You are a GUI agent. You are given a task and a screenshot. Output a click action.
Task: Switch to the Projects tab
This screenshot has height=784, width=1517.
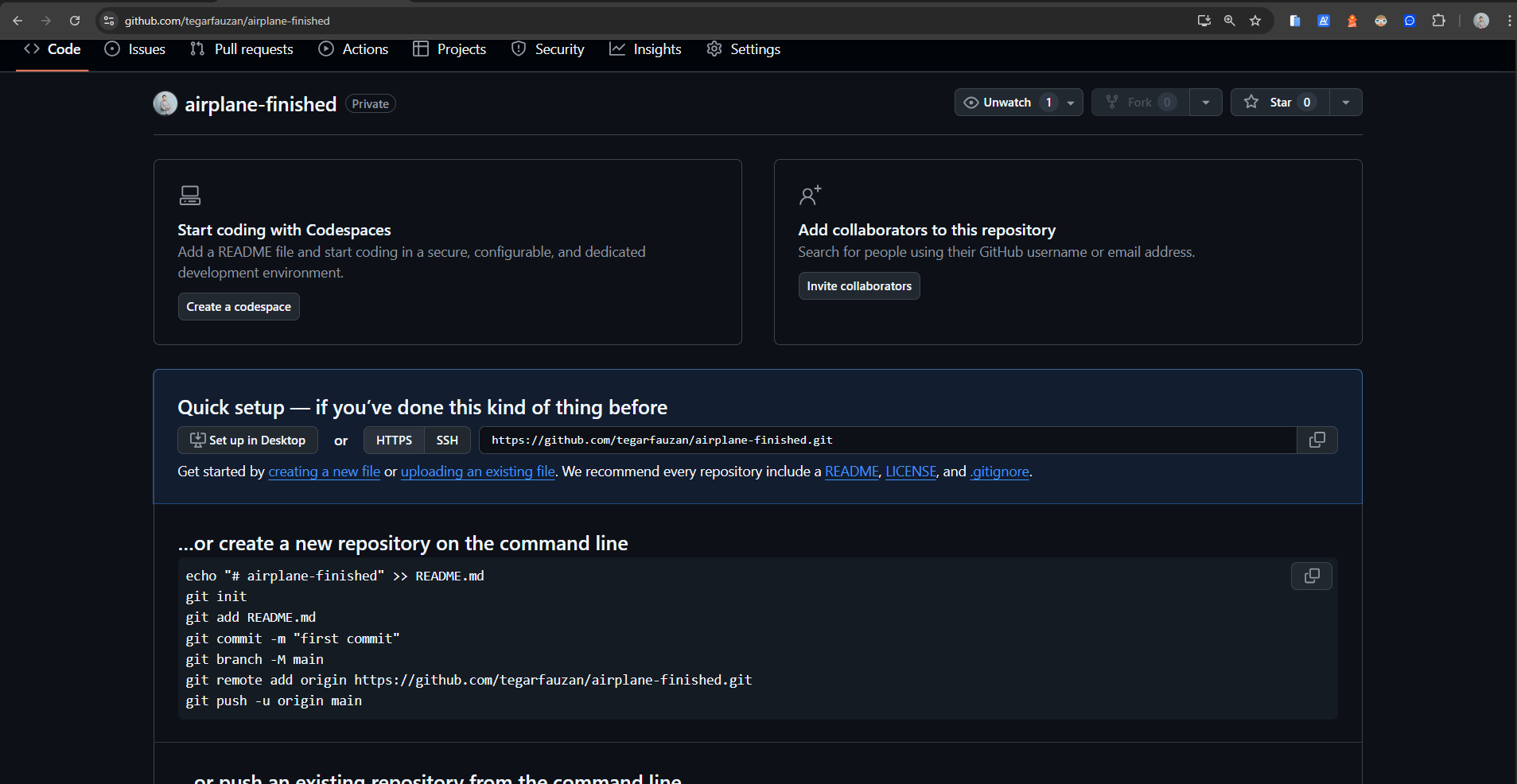[449, 49]
